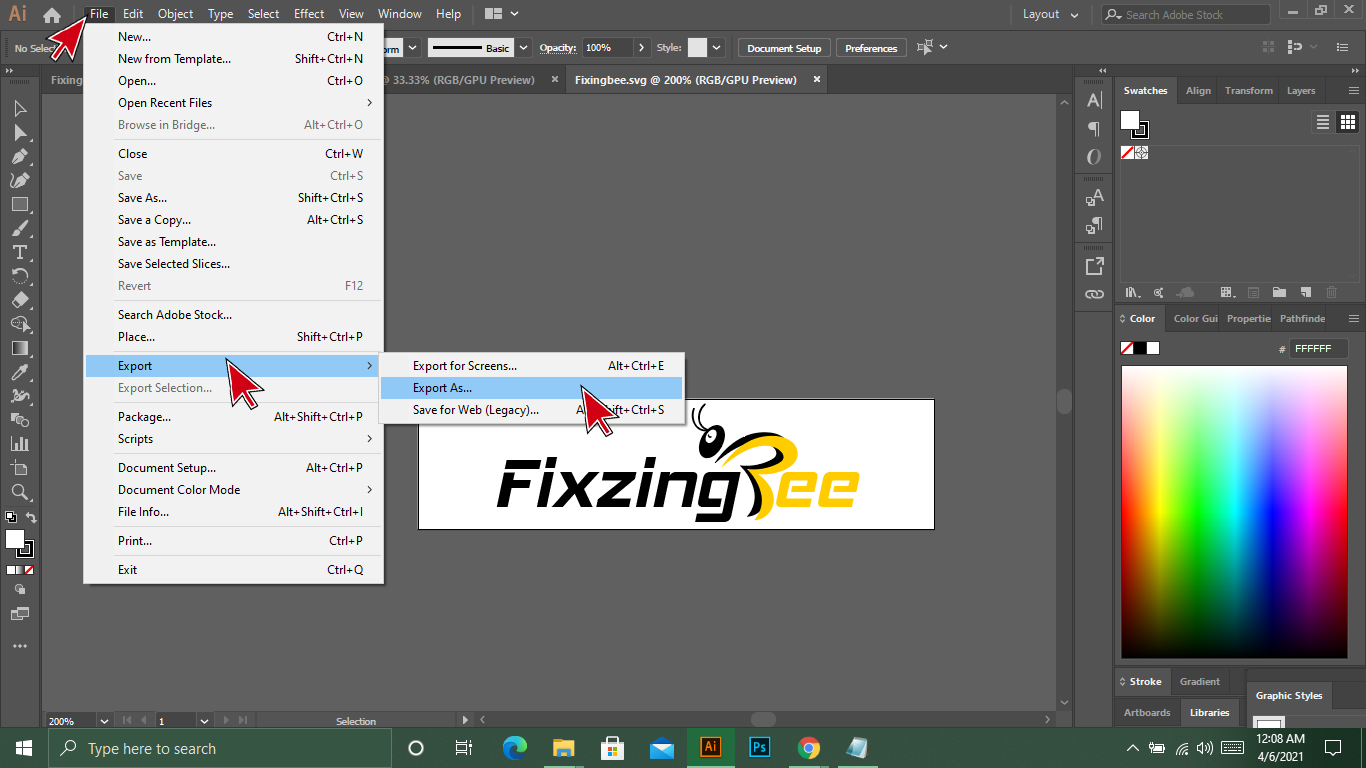Choose Export As... from the submenu

pyautogui.click(x=442, y=388)
